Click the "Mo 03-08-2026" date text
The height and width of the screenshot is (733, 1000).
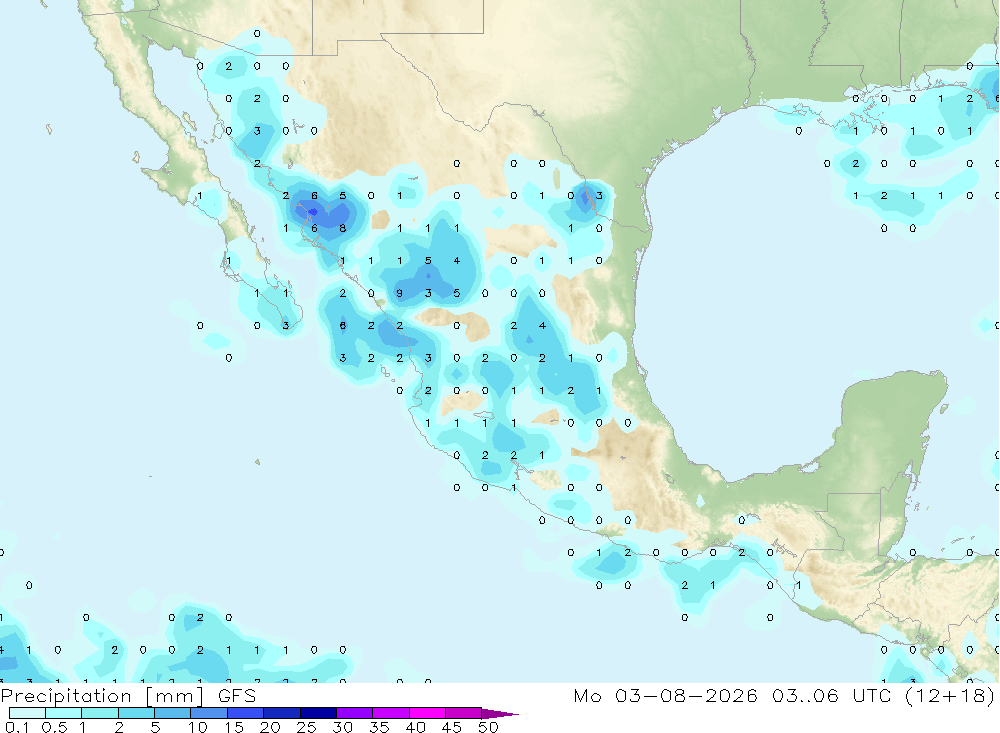665,696
